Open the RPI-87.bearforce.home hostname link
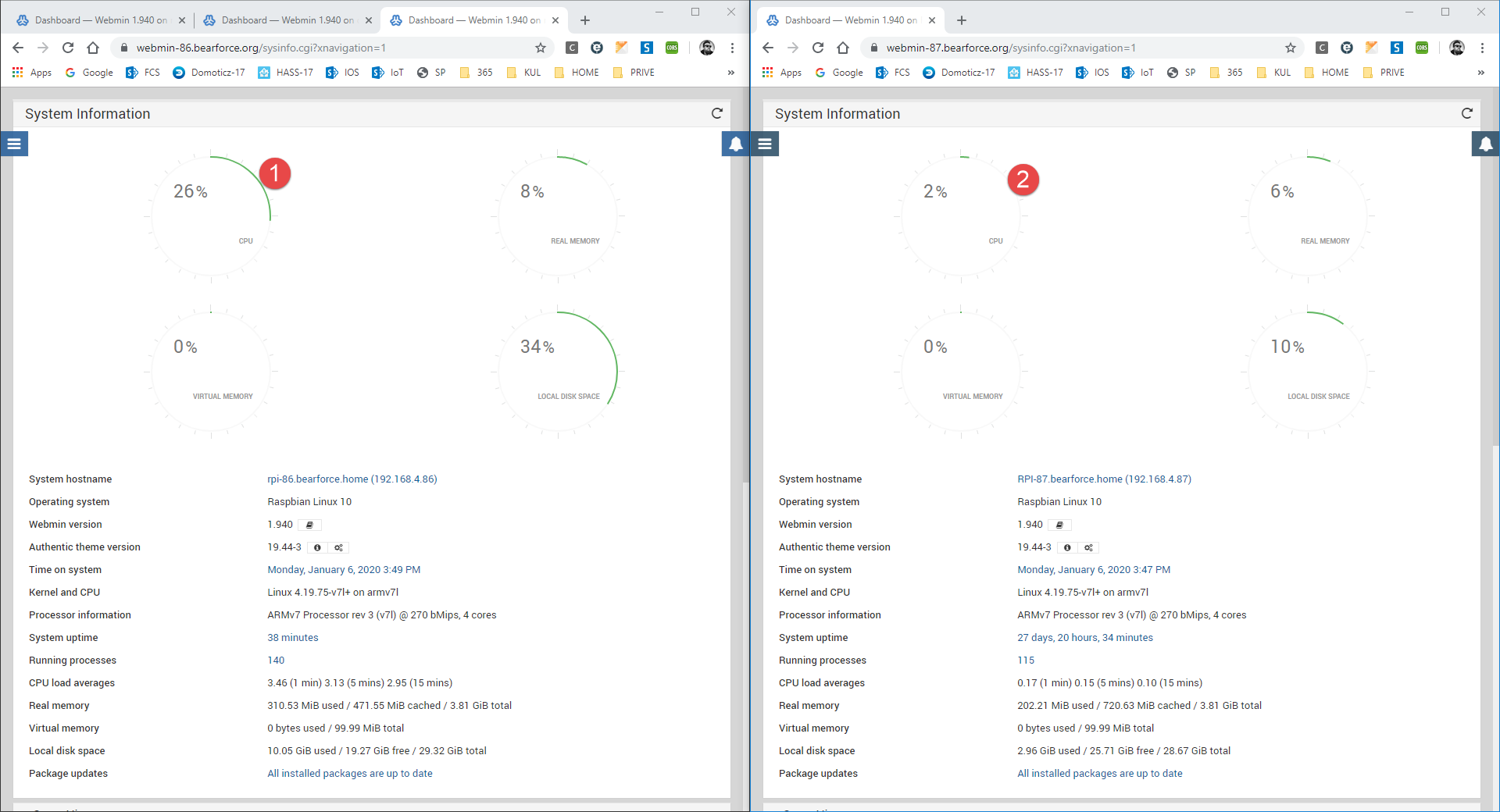1500x812 pixels. click(1103, 479)
